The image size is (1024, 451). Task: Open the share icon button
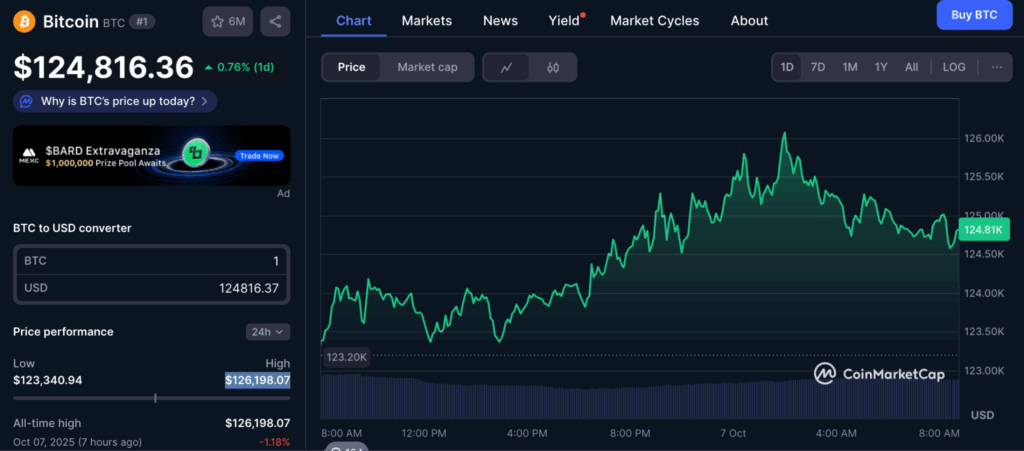[275, 21]
